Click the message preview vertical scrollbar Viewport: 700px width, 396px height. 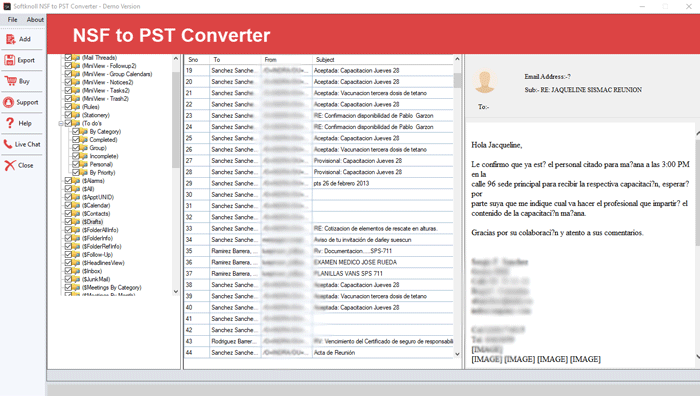697,192
